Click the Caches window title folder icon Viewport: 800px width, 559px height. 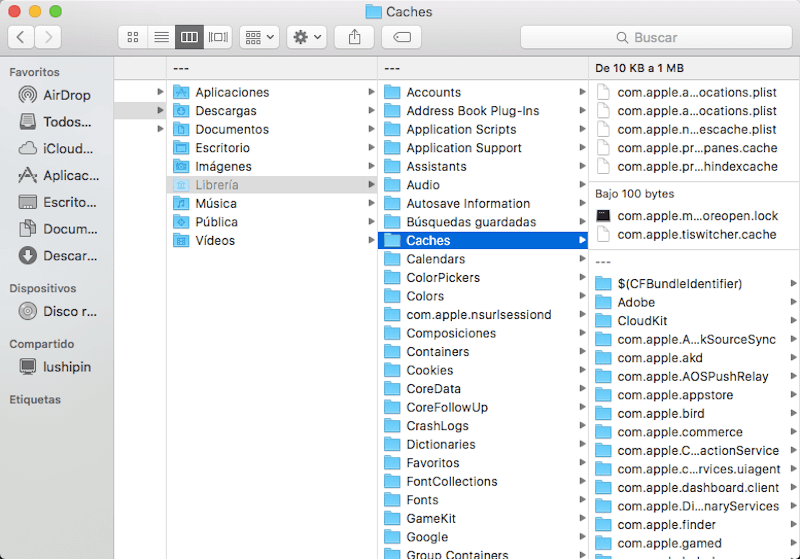373,12
